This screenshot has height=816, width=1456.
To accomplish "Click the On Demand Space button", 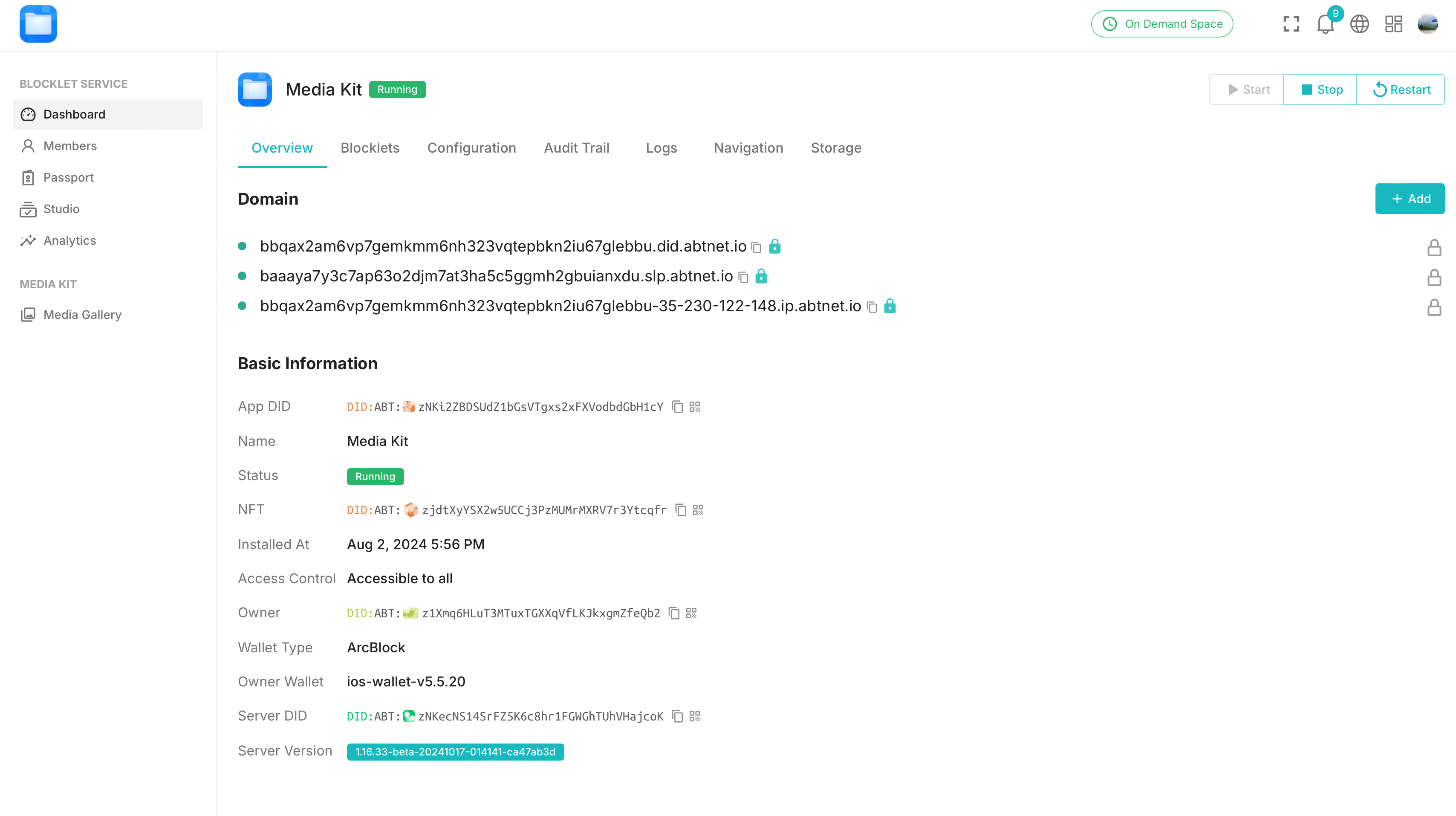I will (1162, 24).
